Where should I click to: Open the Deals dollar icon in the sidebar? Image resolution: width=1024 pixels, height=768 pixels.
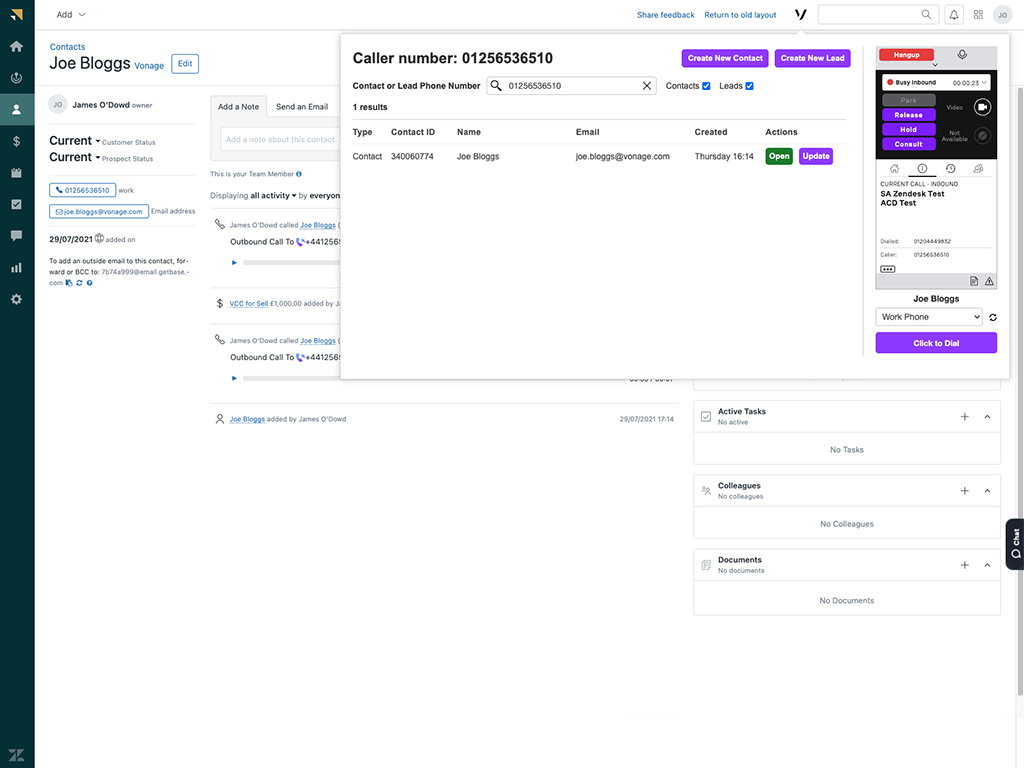coord(16,141)
